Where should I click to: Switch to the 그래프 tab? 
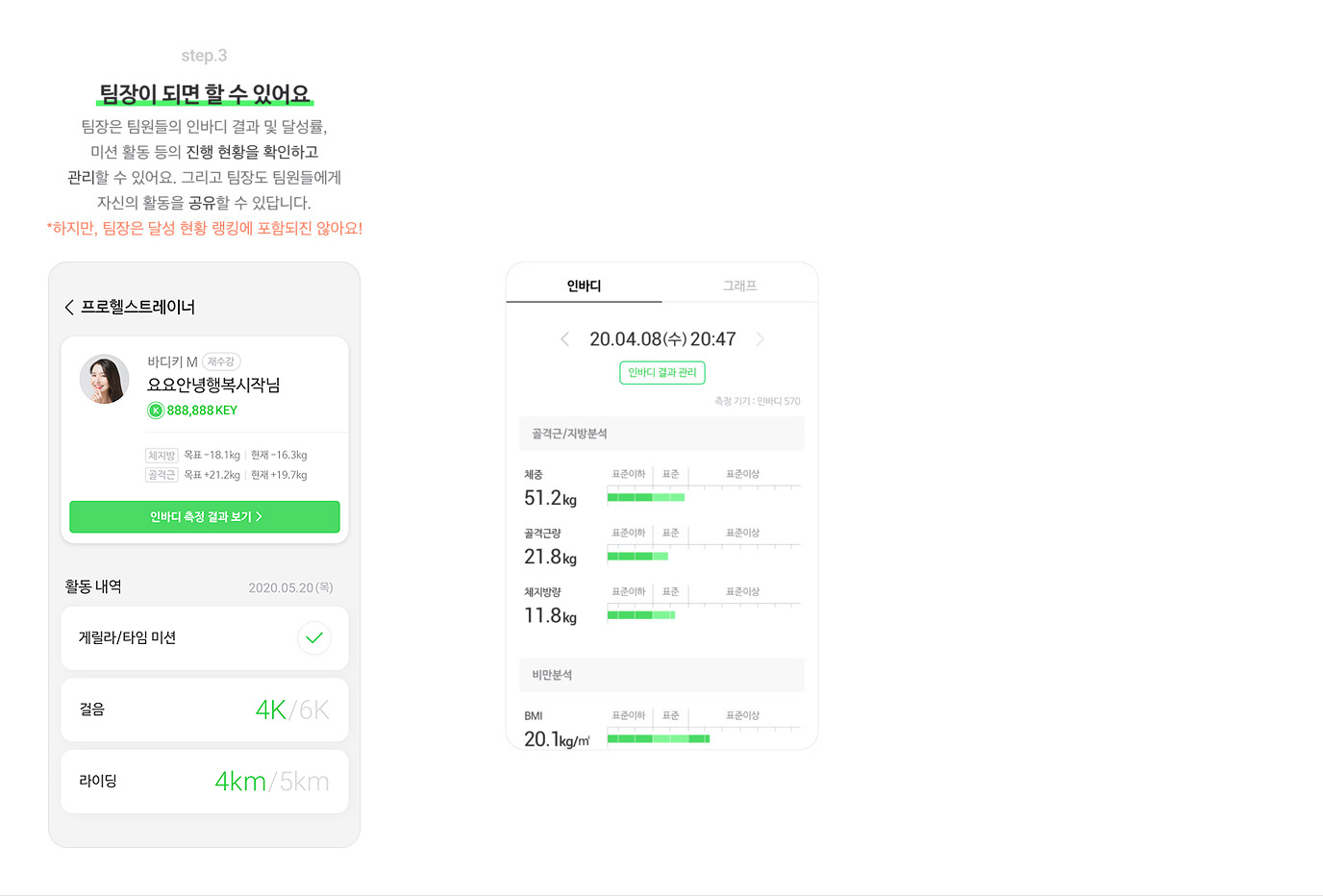click(739, 286)
